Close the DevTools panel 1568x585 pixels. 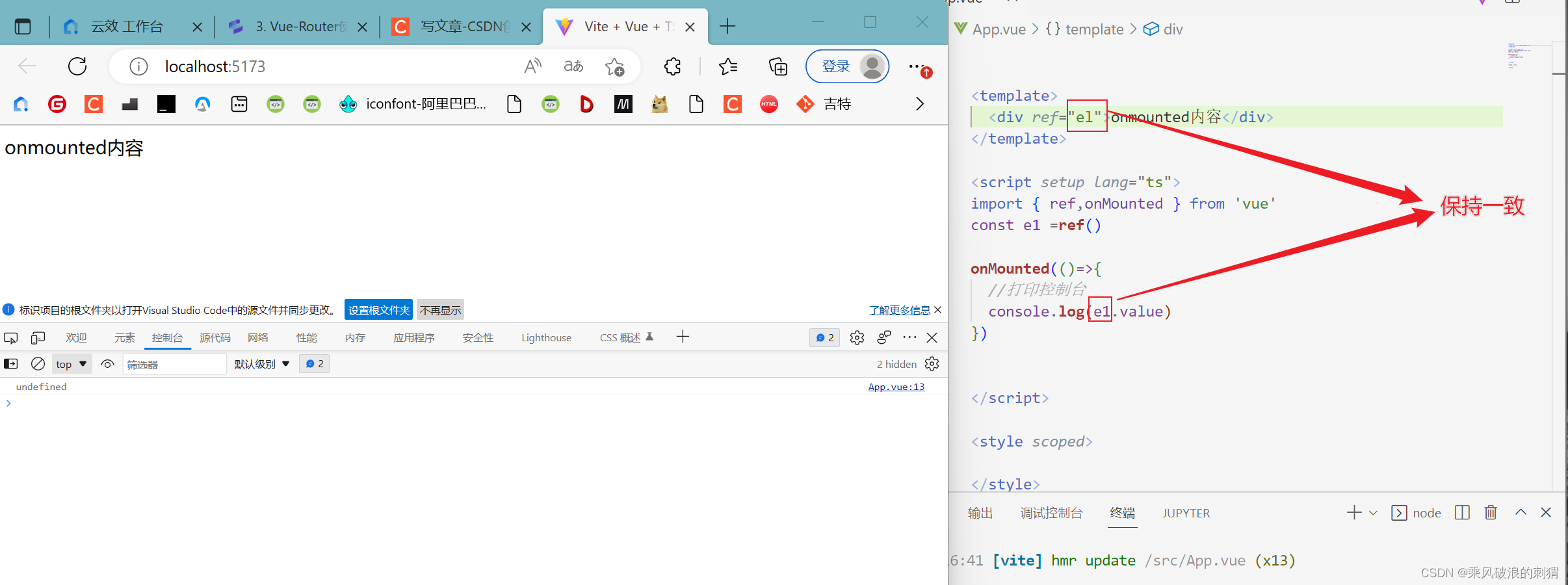tap(932, 337)
